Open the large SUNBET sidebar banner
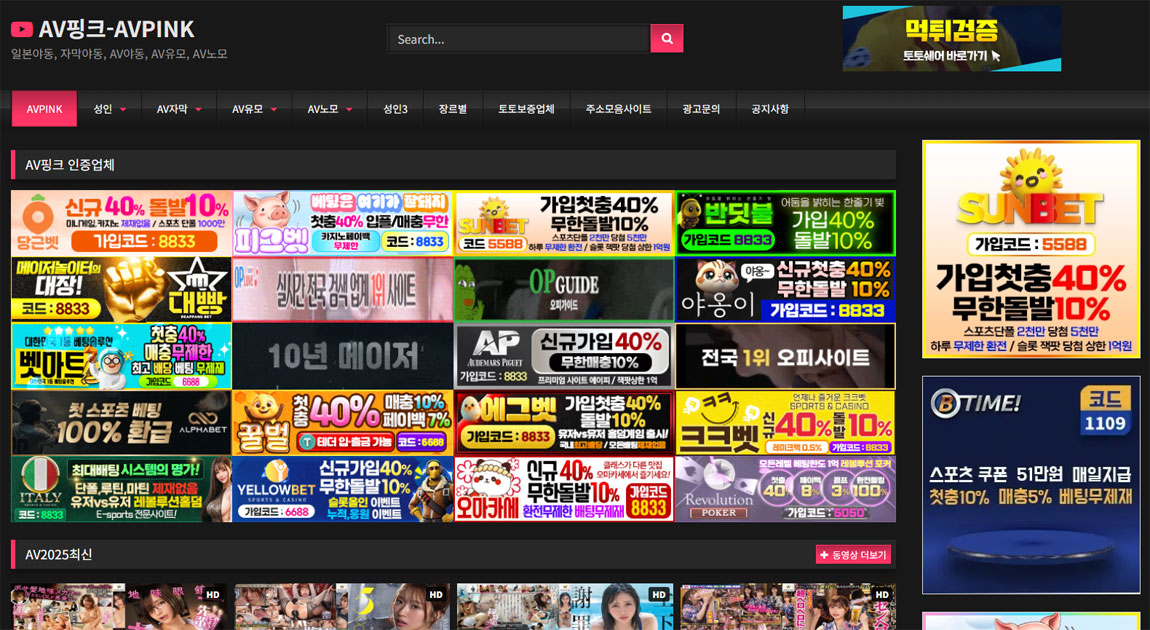 1031,249
